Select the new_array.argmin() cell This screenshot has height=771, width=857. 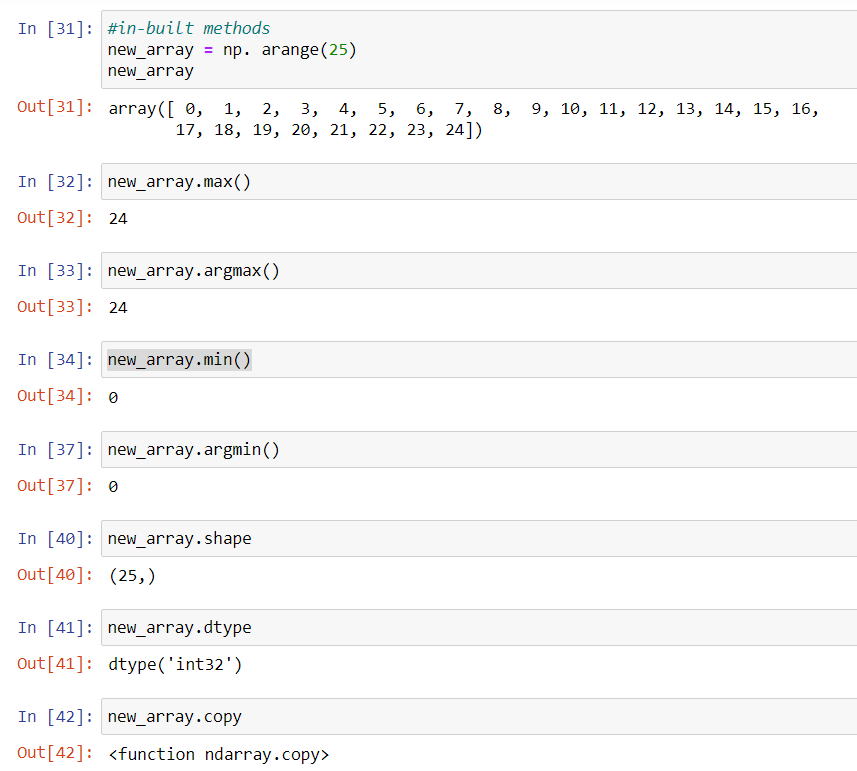(479, 449)
